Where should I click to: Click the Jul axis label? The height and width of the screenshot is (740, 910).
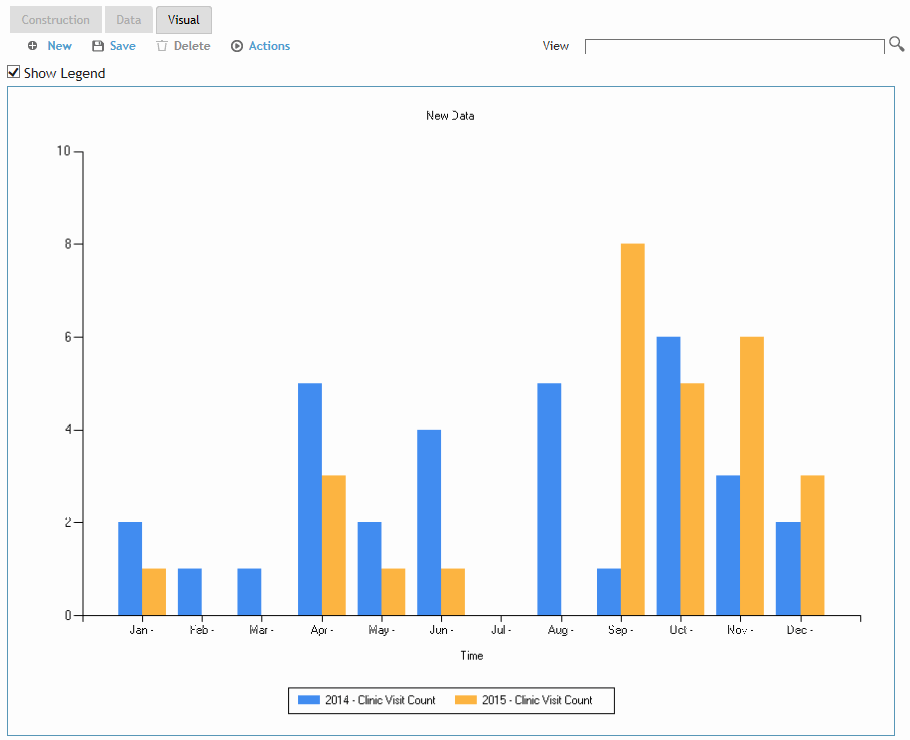pos(500,630)
